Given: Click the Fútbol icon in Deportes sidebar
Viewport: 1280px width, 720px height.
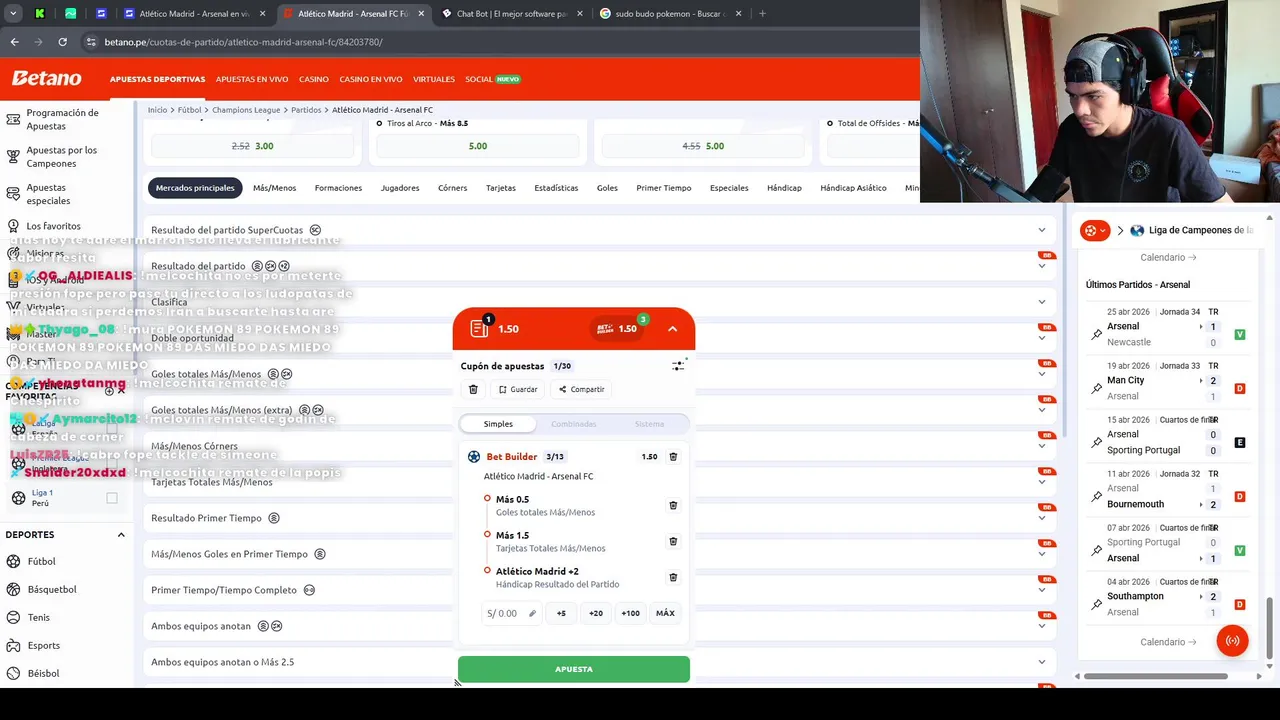Looking at the screenshot, I should point(13,561).
